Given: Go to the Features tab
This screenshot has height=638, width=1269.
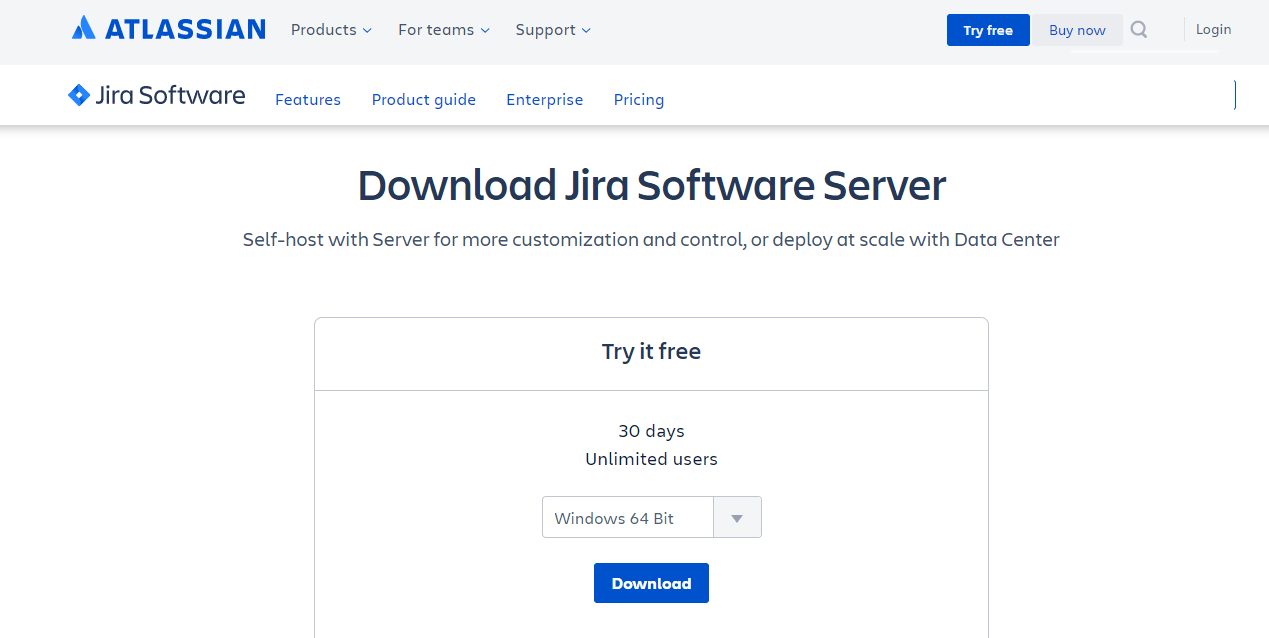Looking at the screenshot, I should click(x=308, y=99).
